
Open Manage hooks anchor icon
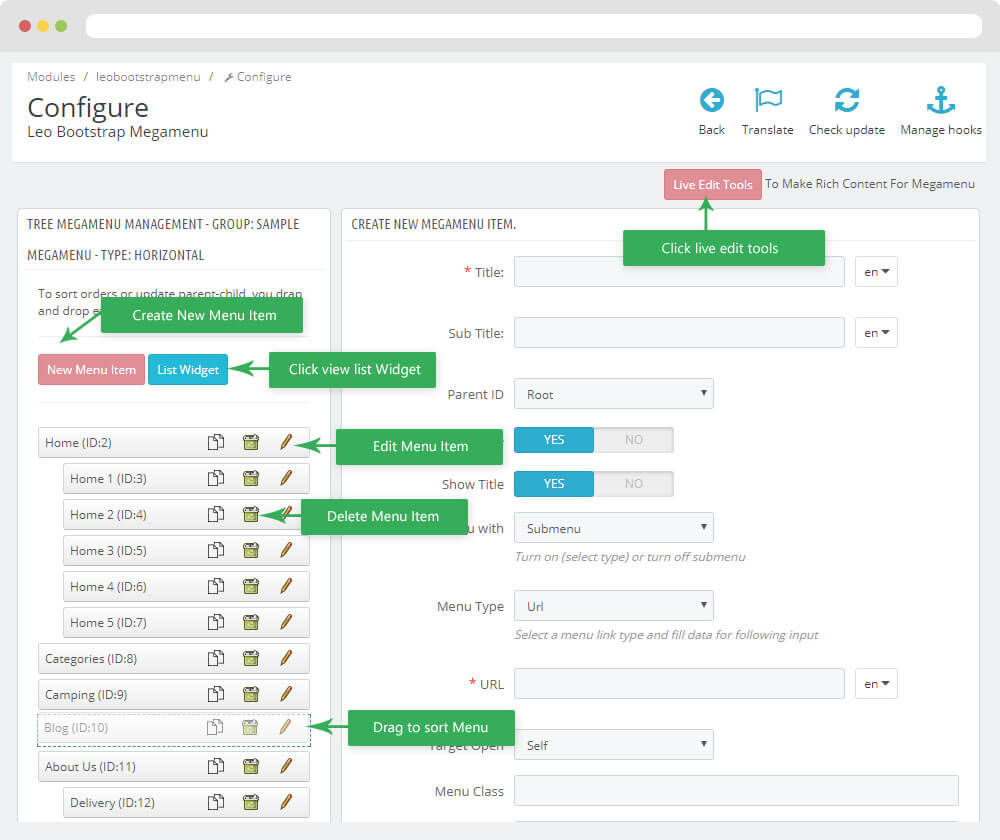[940, 100]
